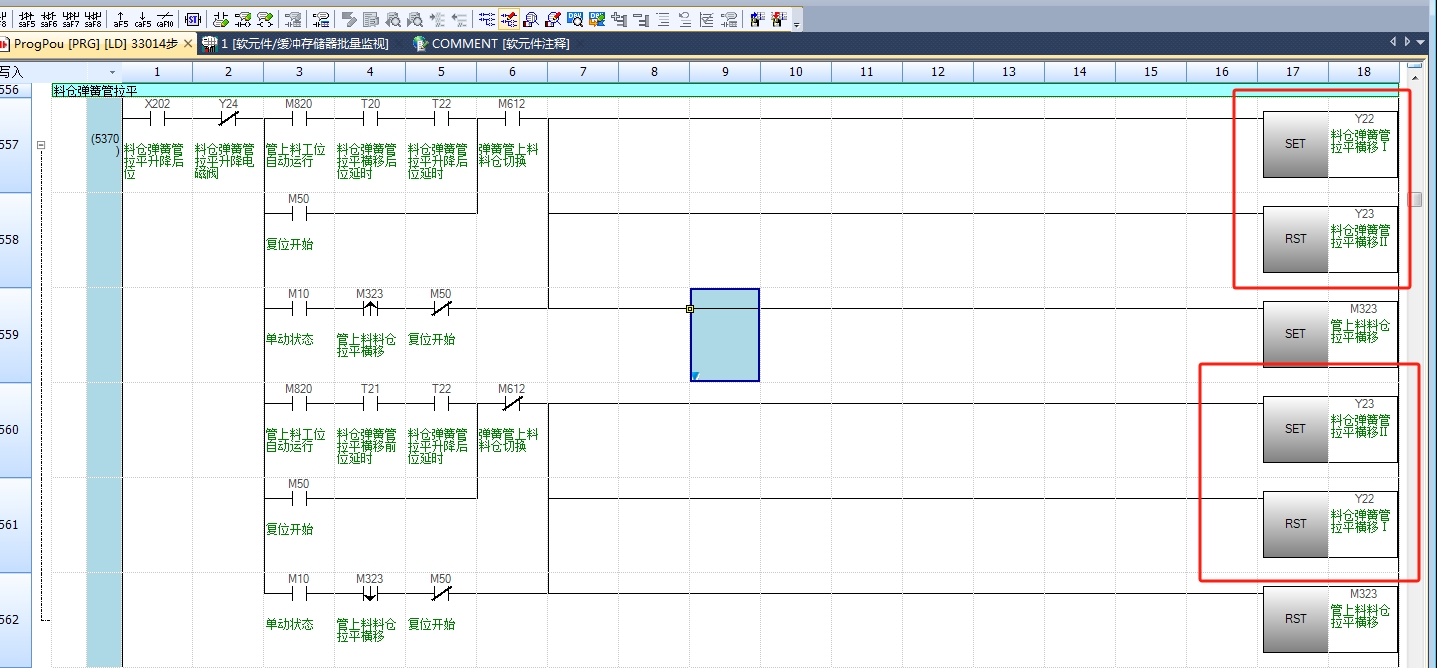The width and height of the screenshot is (1437, 668).
Task: Open the 写入 mode dropdown
Action: click(112, 72)
